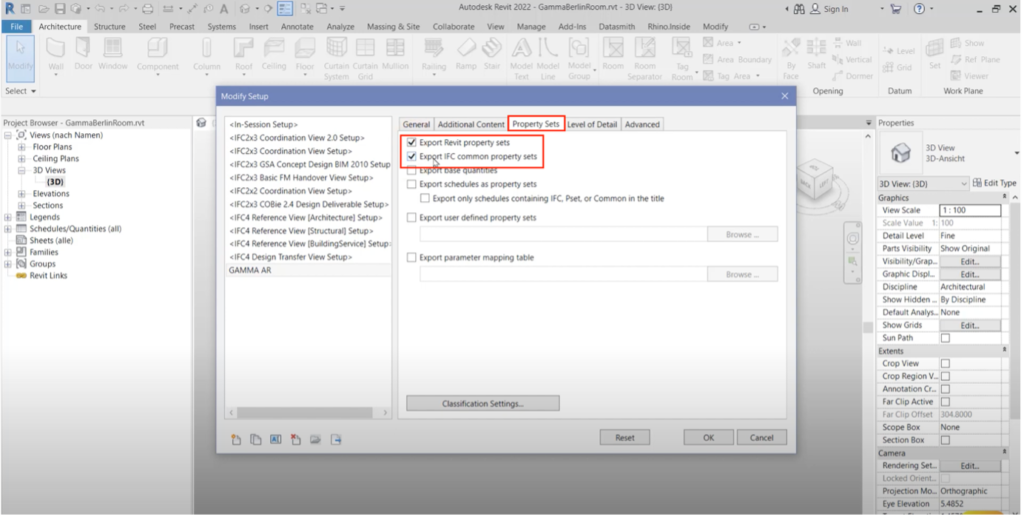1024x517 pixels.
Task: Select the Wall tool in ribbon
Action: 56,55
